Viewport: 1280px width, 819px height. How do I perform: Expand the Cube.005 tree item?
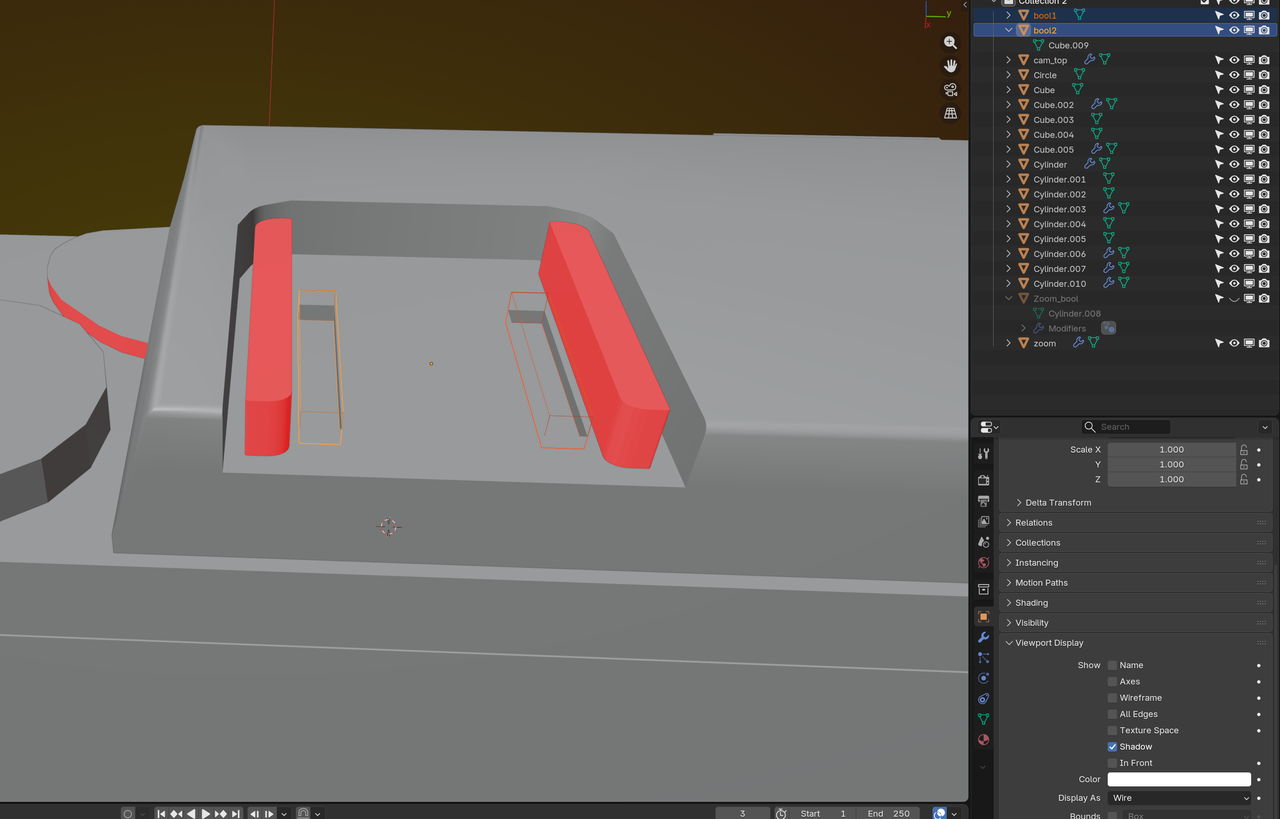1008,150
